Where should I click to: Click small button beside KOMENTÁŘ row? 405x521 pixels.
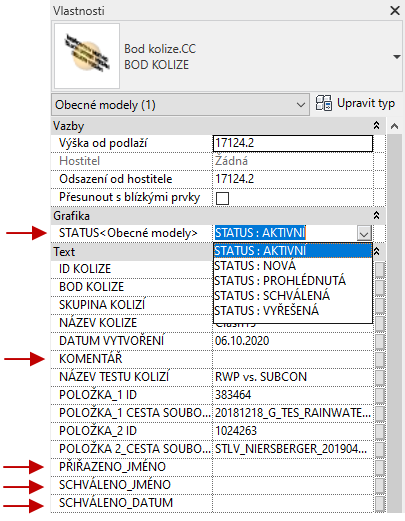click(380, 359)
